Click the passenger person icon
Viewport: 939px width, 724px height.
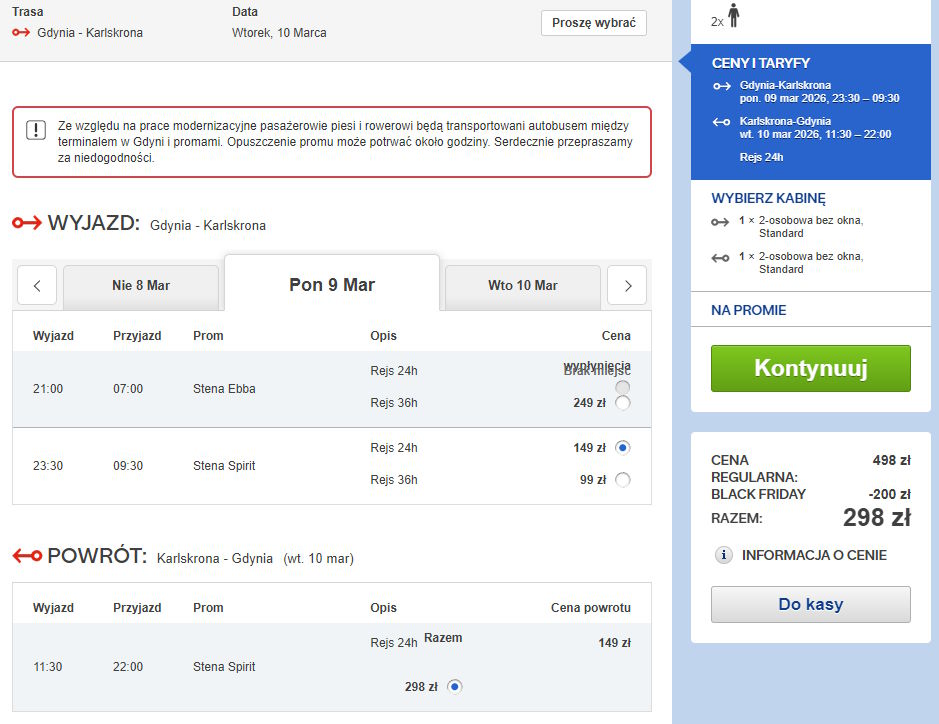733,17
